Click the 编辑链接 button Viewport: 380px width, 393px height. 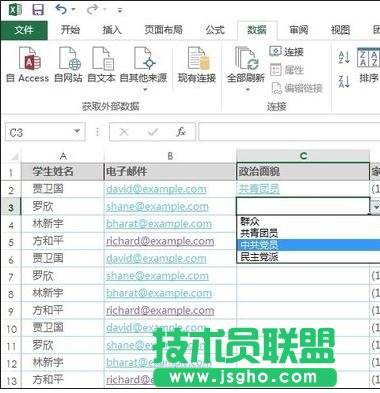pos(297,88)
